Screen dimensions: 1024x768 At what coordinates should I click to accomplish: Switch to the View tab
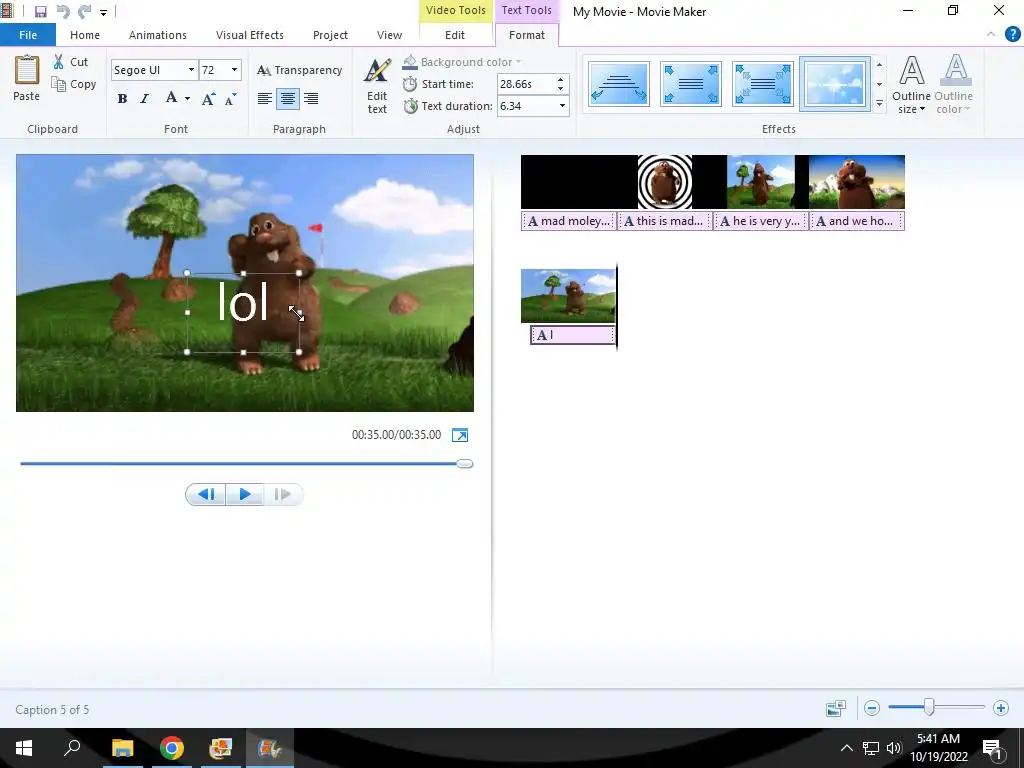pos(389,35)
